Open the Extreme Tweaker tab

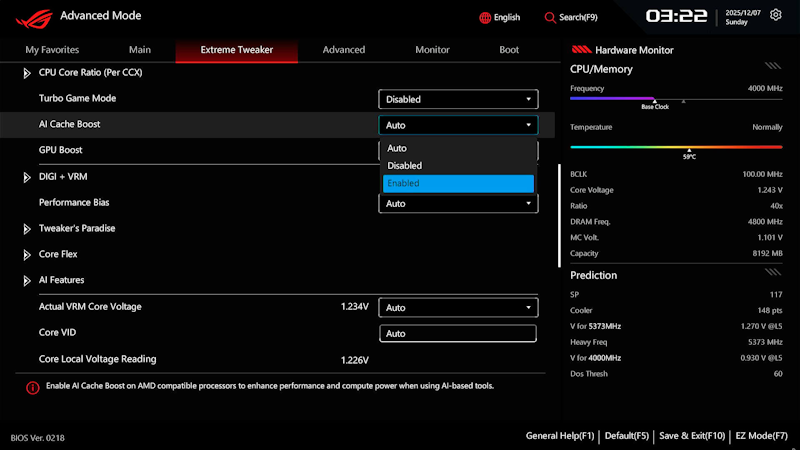point(237,50)
